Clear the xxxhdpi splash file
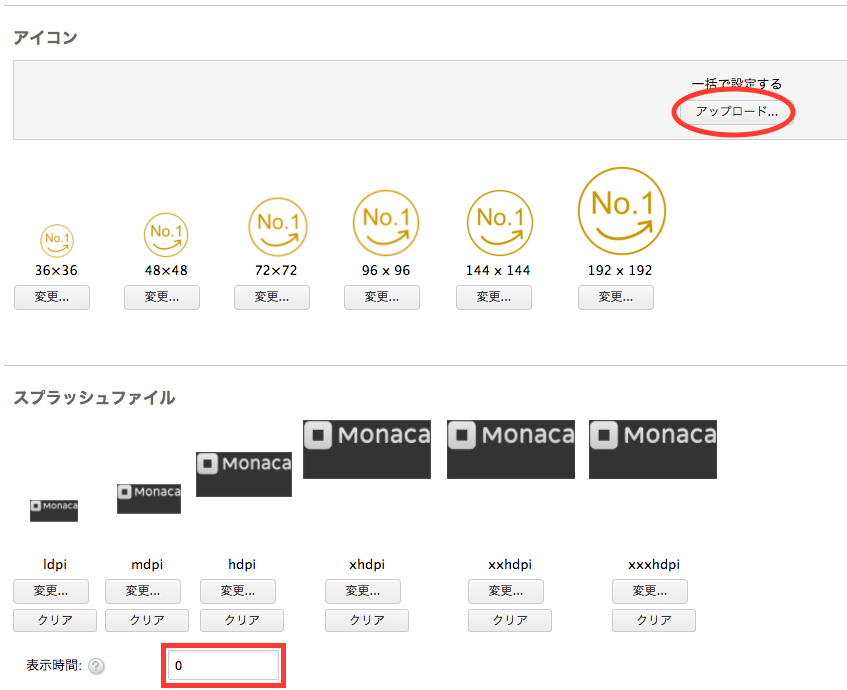This screenshot has height=690, width=847. pyautogui.click(x=654, y=620)
